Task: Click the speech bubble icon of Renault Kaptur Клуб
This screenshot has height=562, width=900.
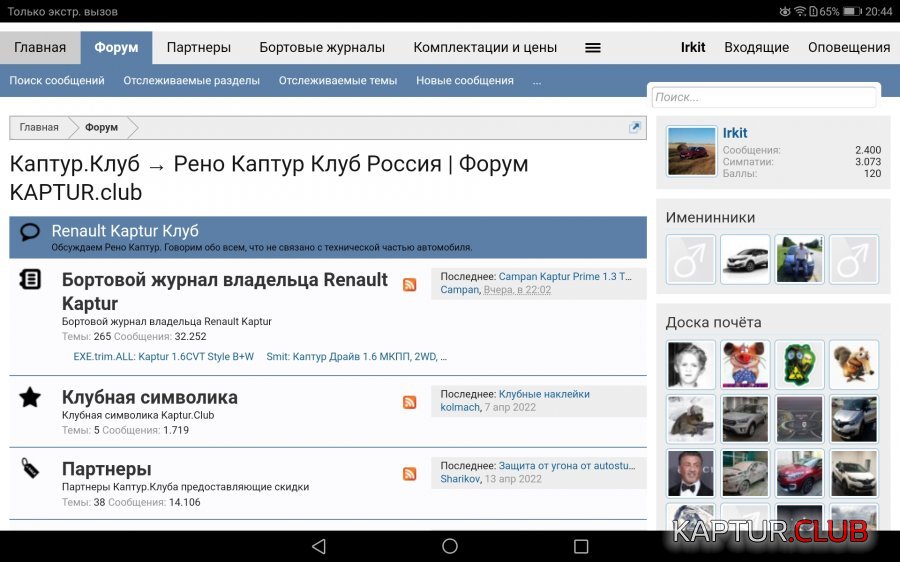Action: click(x=30, y=232)
